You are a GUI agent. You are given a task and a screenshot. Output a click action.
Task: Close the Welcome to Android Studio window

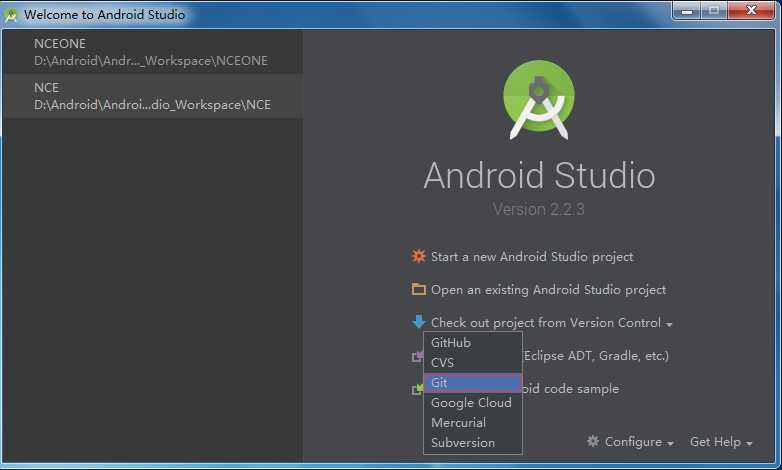click(x=751, y=10)
